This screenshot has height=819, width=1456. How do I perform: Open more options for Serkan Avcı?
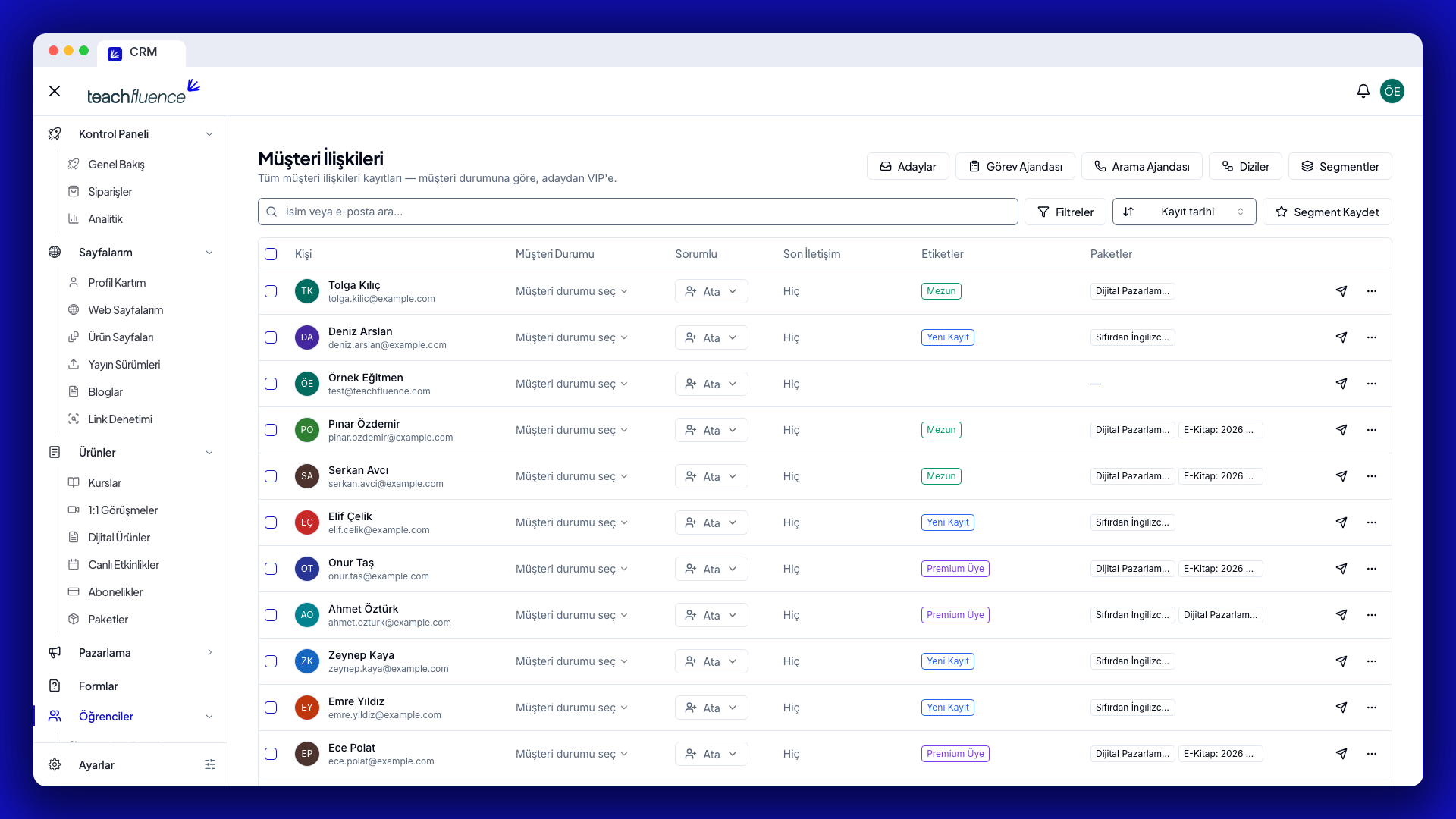(1371, 476)
